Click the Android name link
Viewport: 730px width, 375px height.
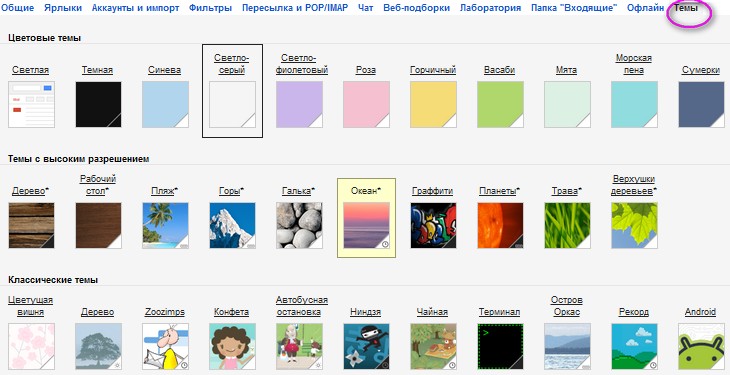(x=701, y=312)
